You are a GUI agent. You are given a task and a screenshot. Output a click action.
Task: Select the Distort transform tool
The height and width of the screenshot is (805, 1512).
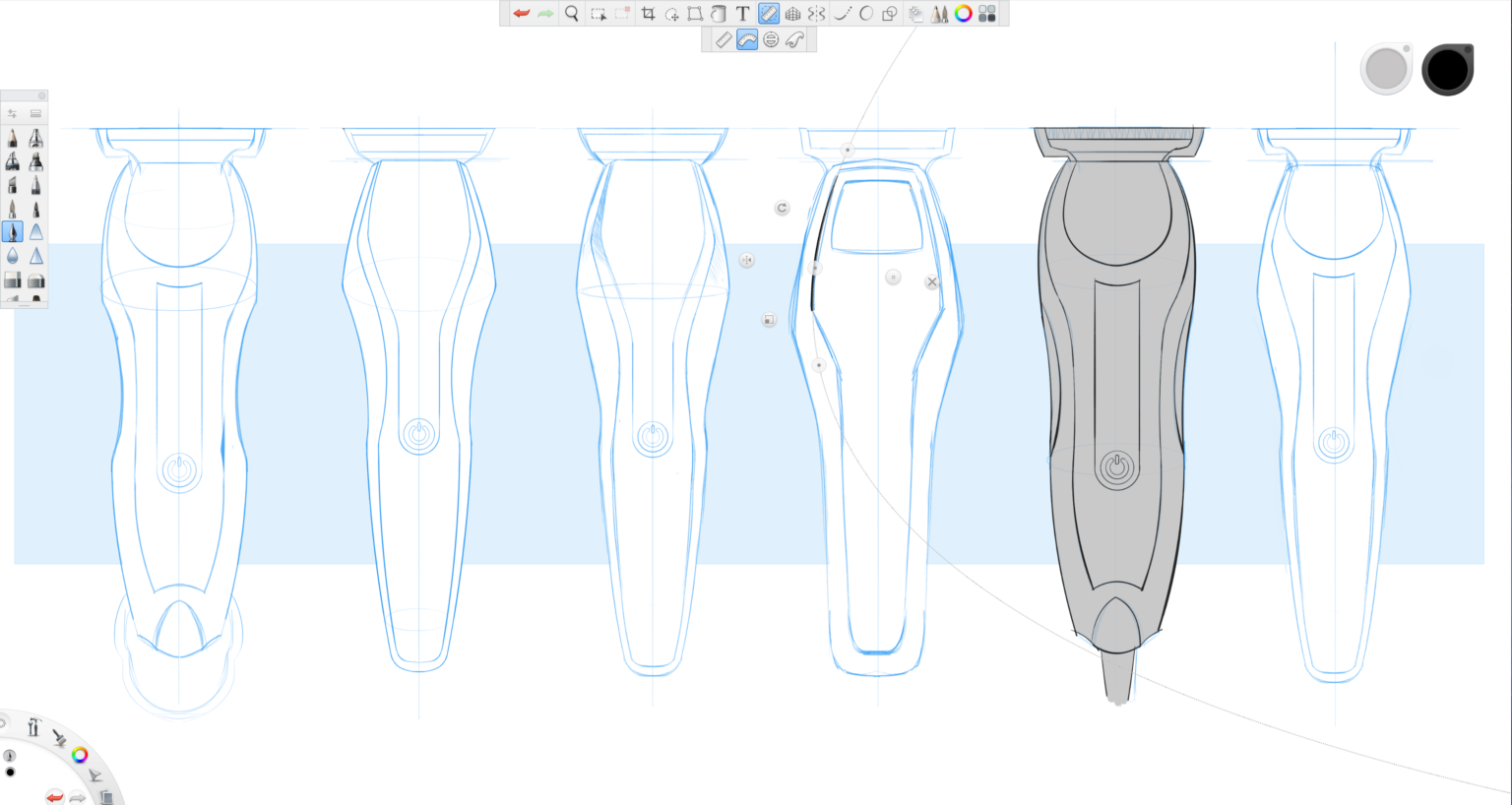click(x=695, y=14)
